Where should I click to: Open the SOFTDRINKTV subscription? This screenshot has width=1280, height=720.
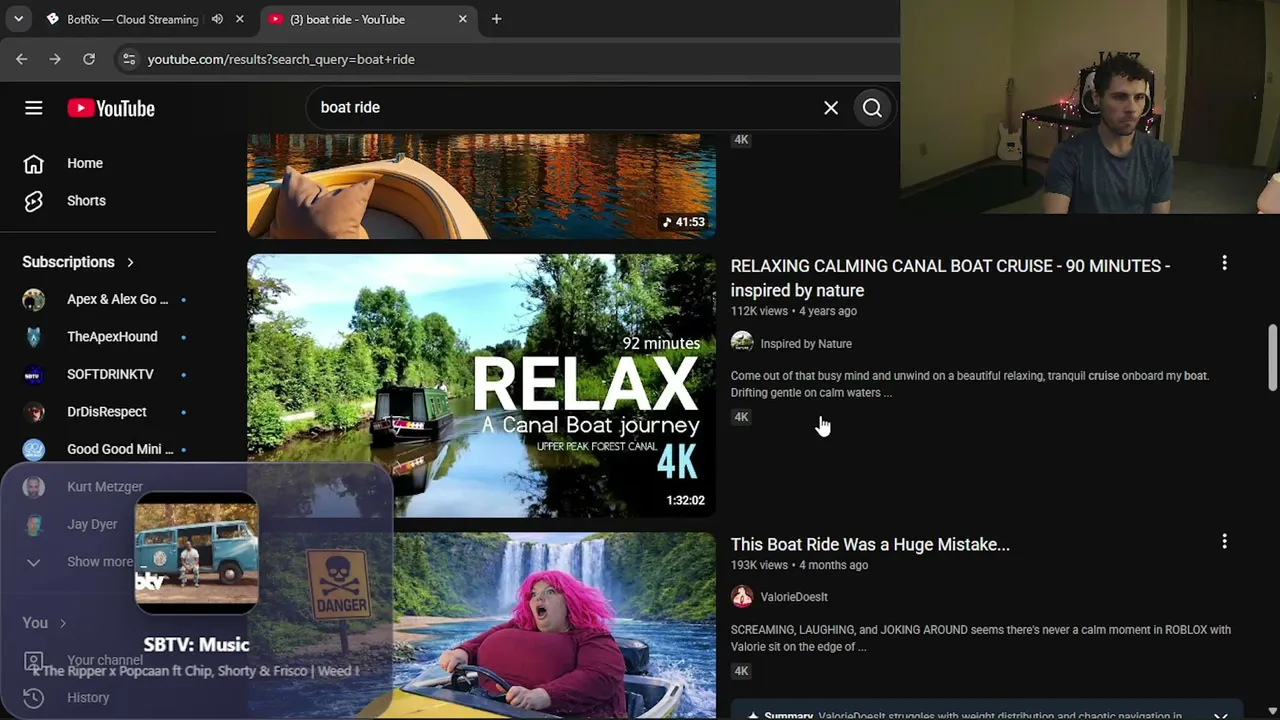click(x=108, y=374)
